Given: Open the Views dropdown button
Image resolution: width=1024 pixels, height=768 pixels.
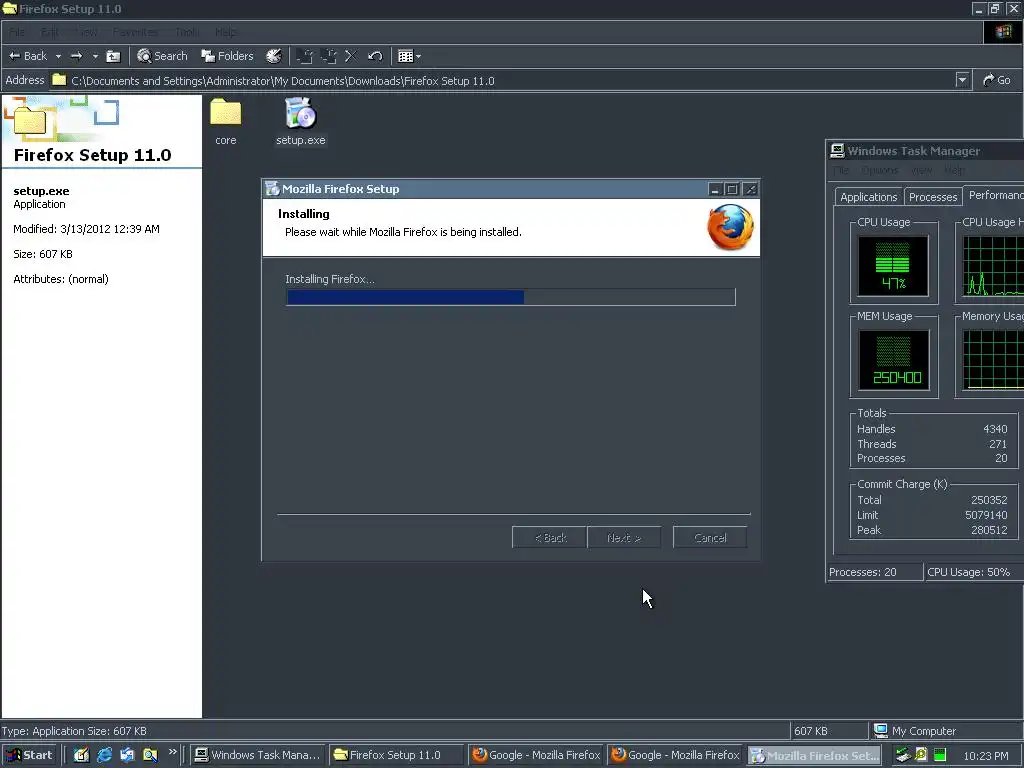Looking at the screenshot, I should coord(409,56).
